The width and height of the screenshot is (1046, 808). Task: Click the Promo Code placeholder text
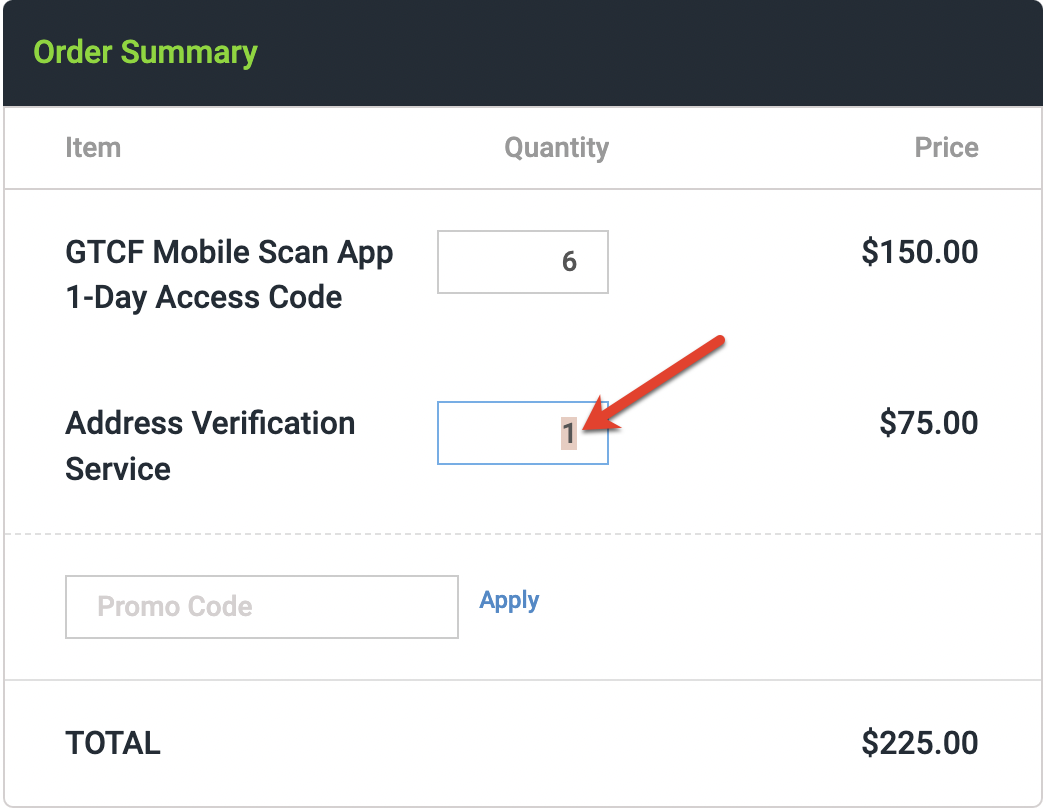[174, 607]
